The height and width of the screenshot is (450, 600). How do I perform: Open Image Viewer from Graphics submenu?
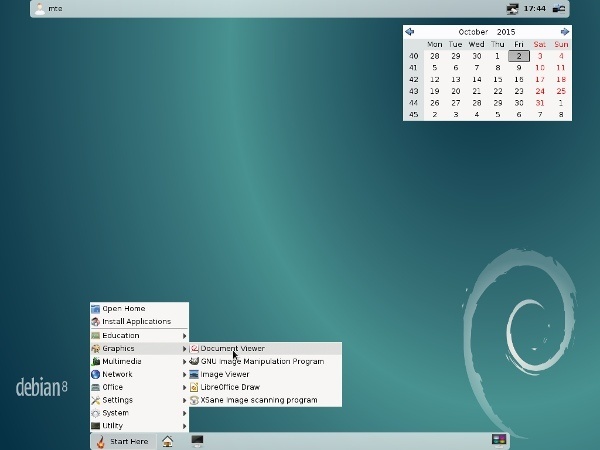(265, 374)
